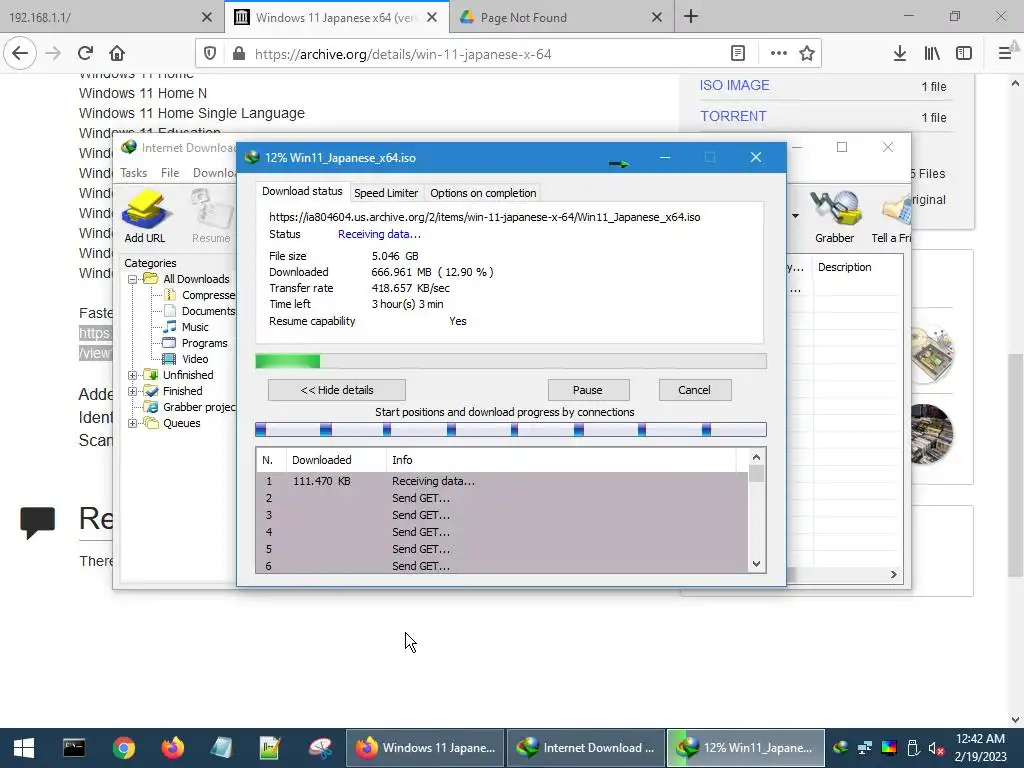
Task: Click the connections list scrollbar up arrow
Action: click(x=756, y=457)
